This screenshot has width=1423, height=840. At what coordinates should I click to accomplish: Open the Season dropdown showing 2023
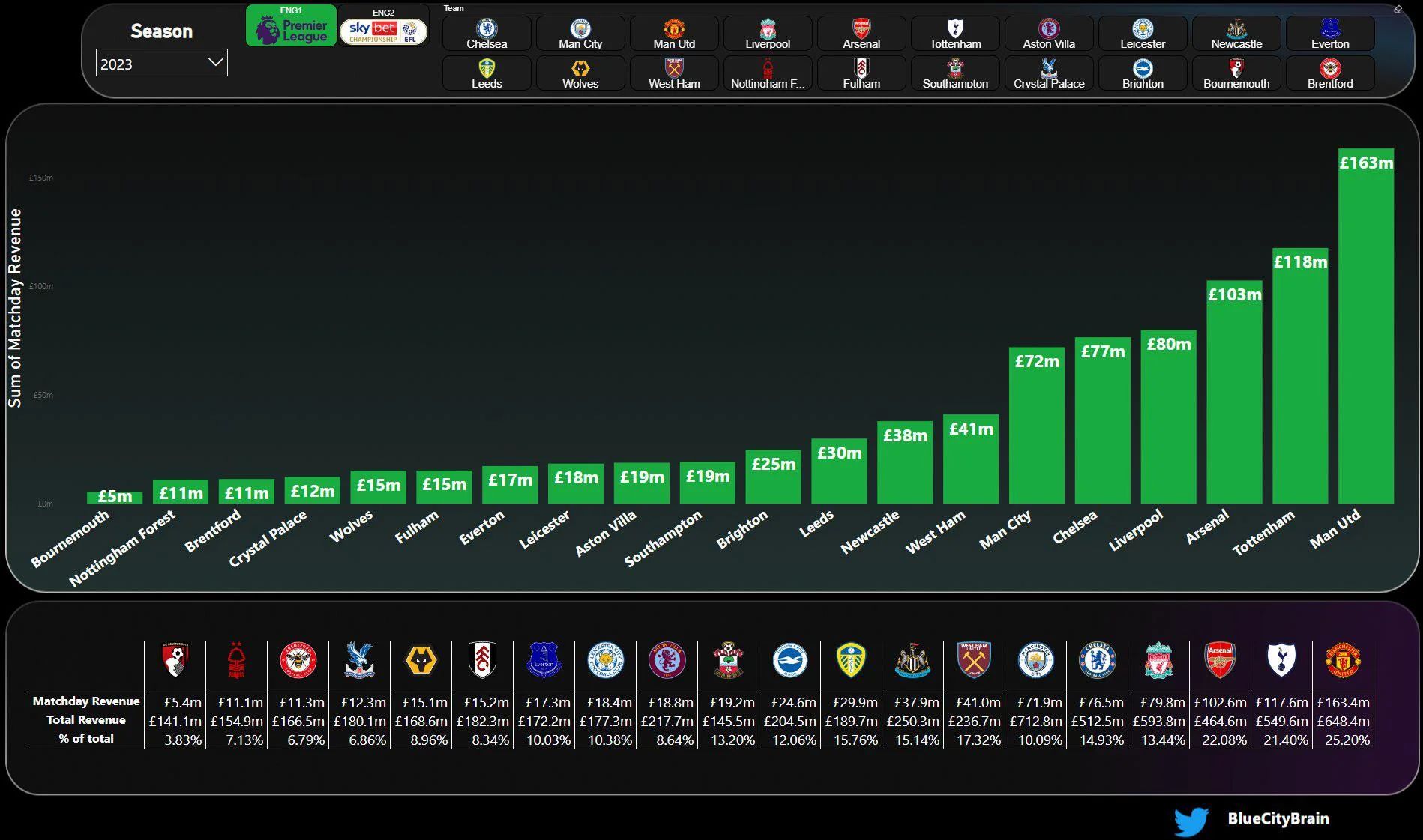[x=161, y=63]
